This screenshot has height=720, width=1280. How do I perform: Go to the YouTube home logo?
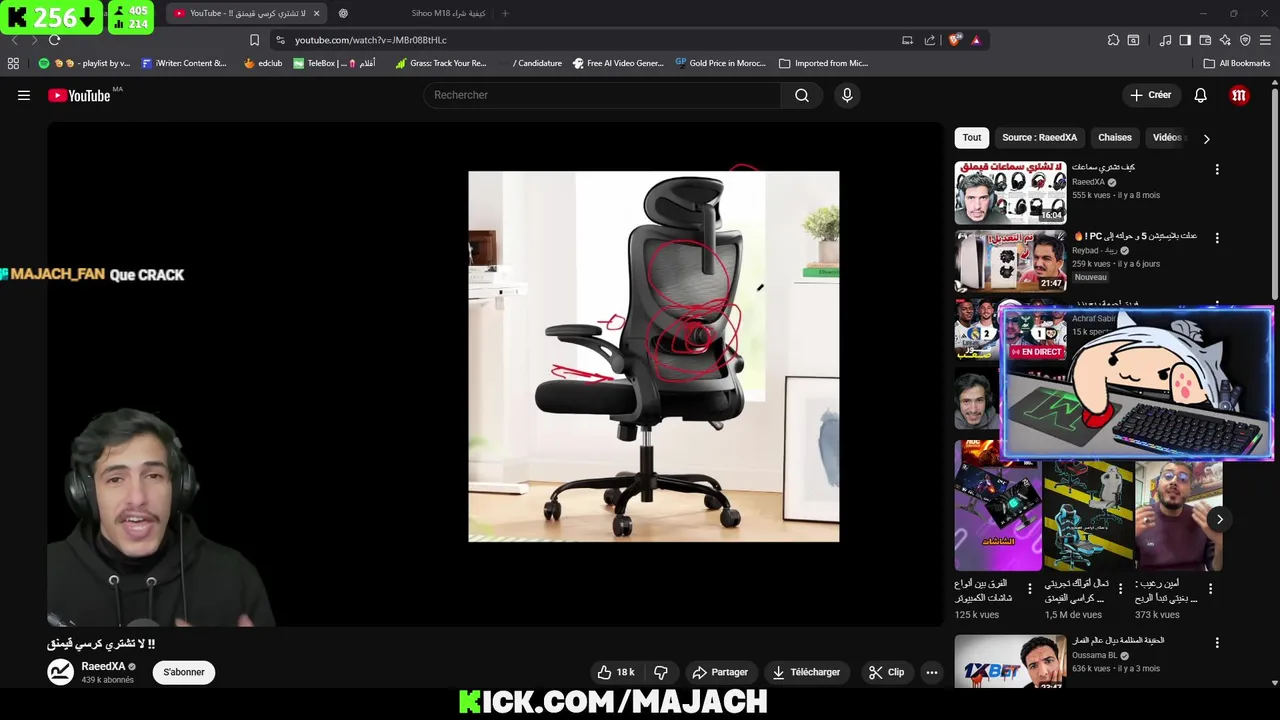click(80, 95)
